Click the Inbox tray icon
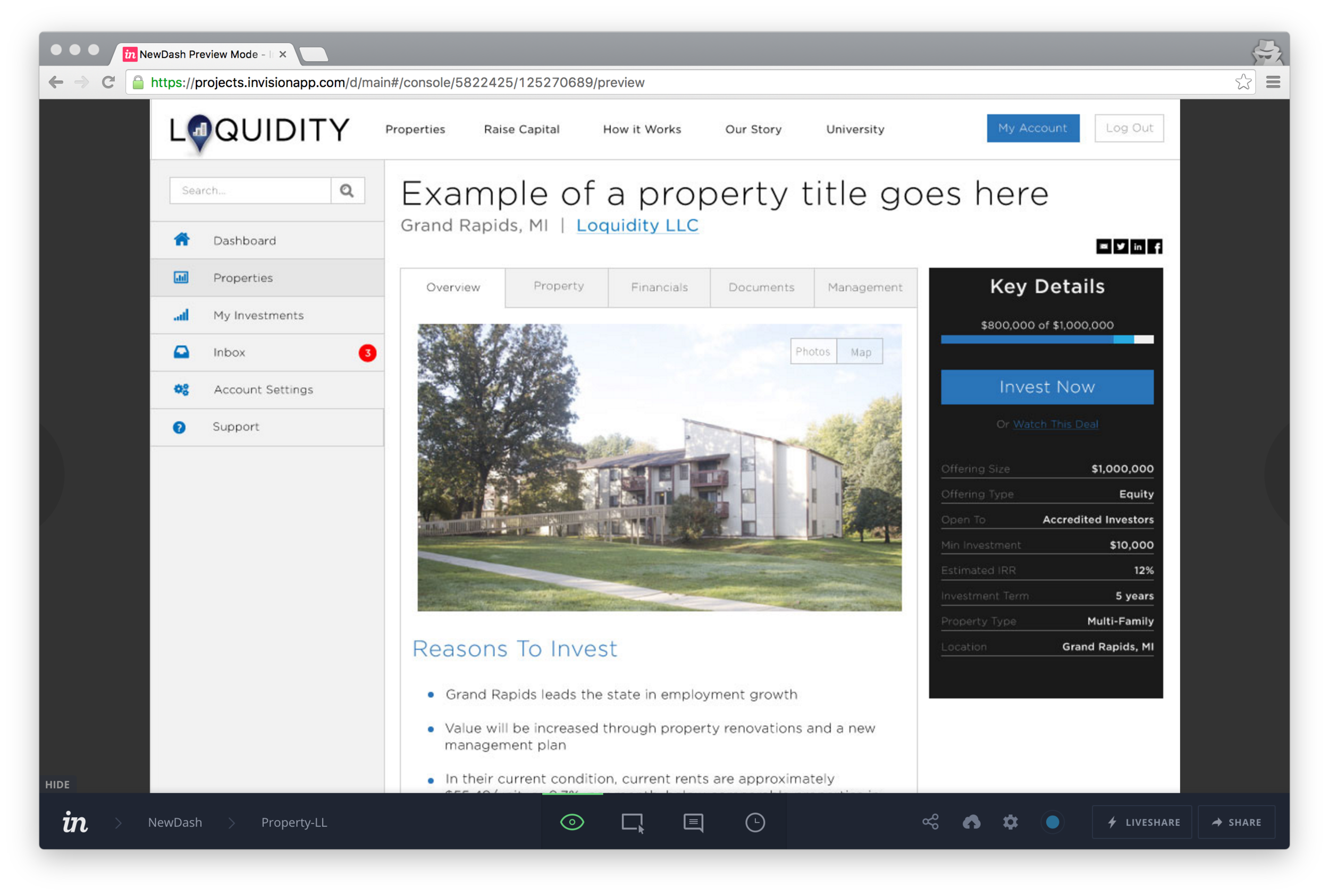Screen dimensions: 1329x896 click(181, 352)
